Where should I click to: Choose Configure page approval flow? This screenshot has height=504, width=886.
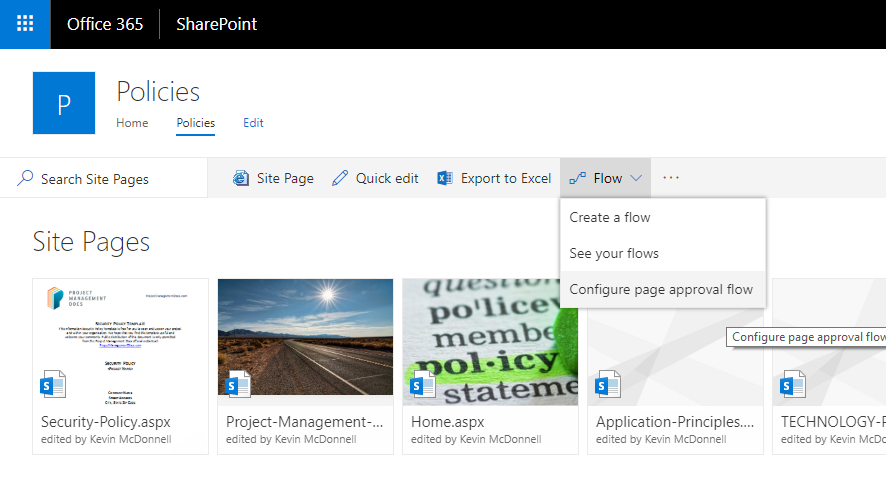661,289
